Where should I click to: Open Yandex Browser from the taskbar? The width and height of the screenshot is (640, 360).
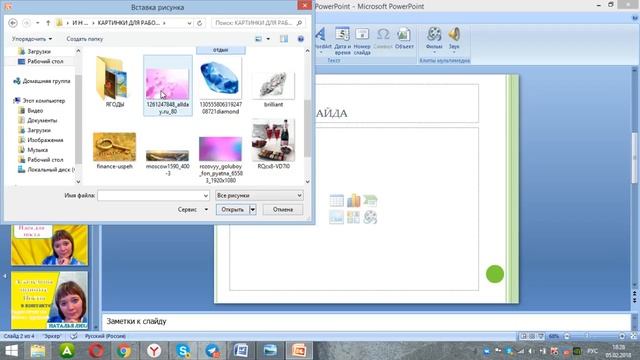point(153,351)
